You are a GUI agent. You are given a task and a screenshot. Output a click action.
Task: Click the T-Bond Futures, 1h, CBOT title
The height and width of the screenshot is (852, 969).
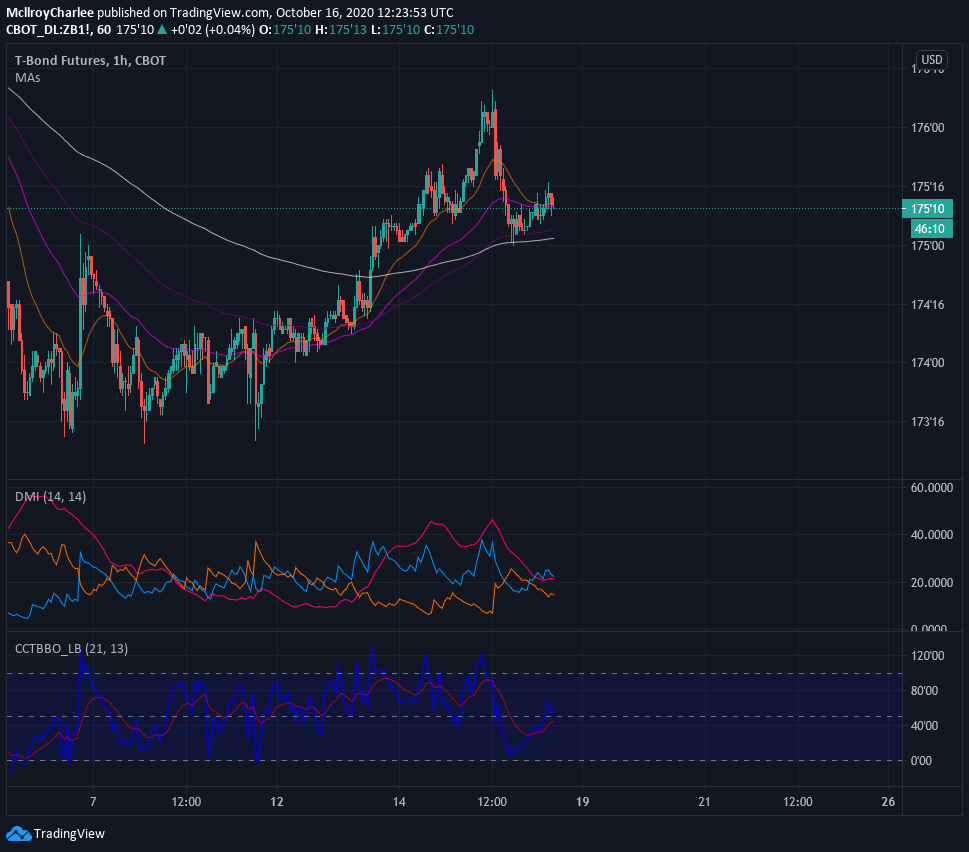90,61
